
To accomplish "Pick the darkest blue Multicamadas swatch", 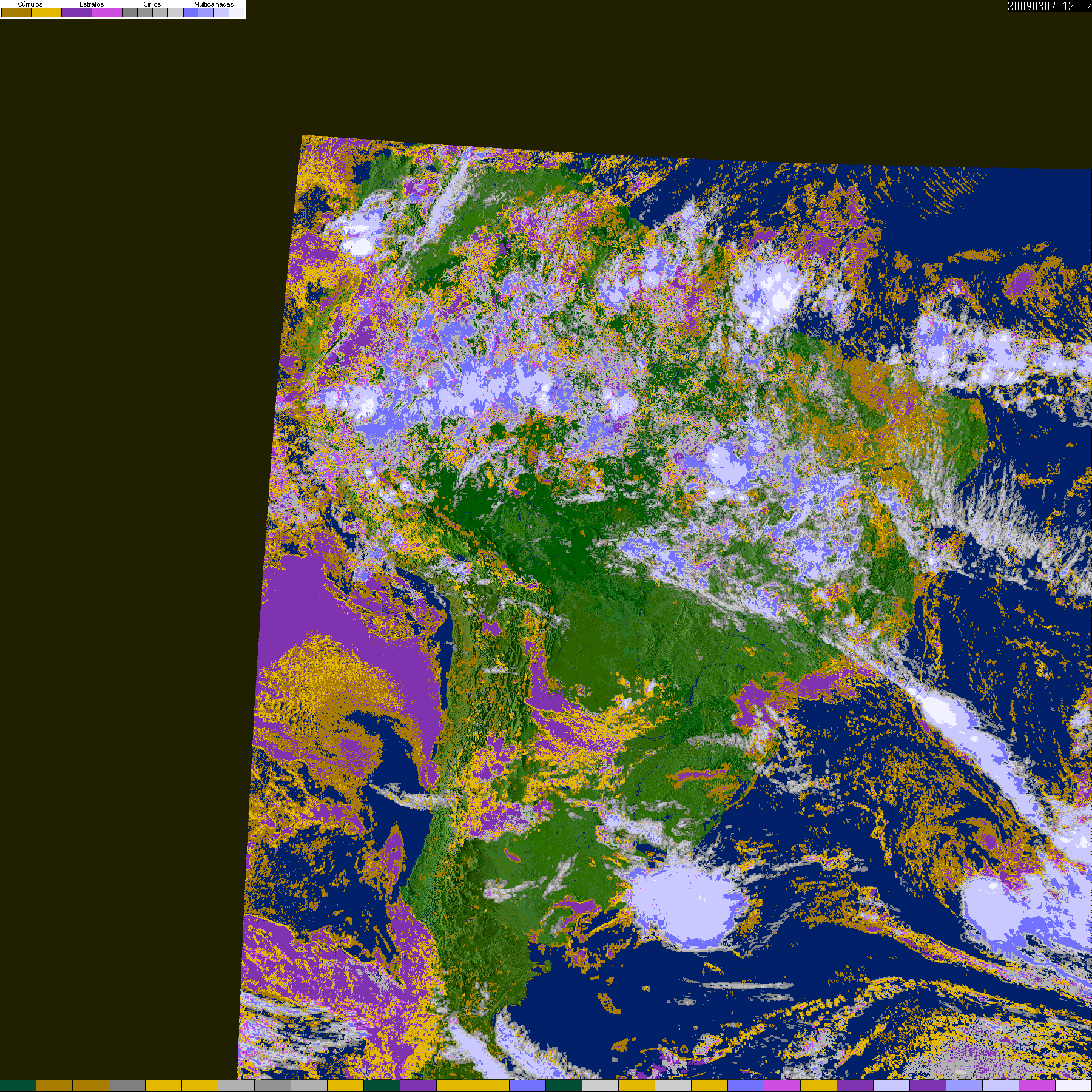I will coord(191,12).
